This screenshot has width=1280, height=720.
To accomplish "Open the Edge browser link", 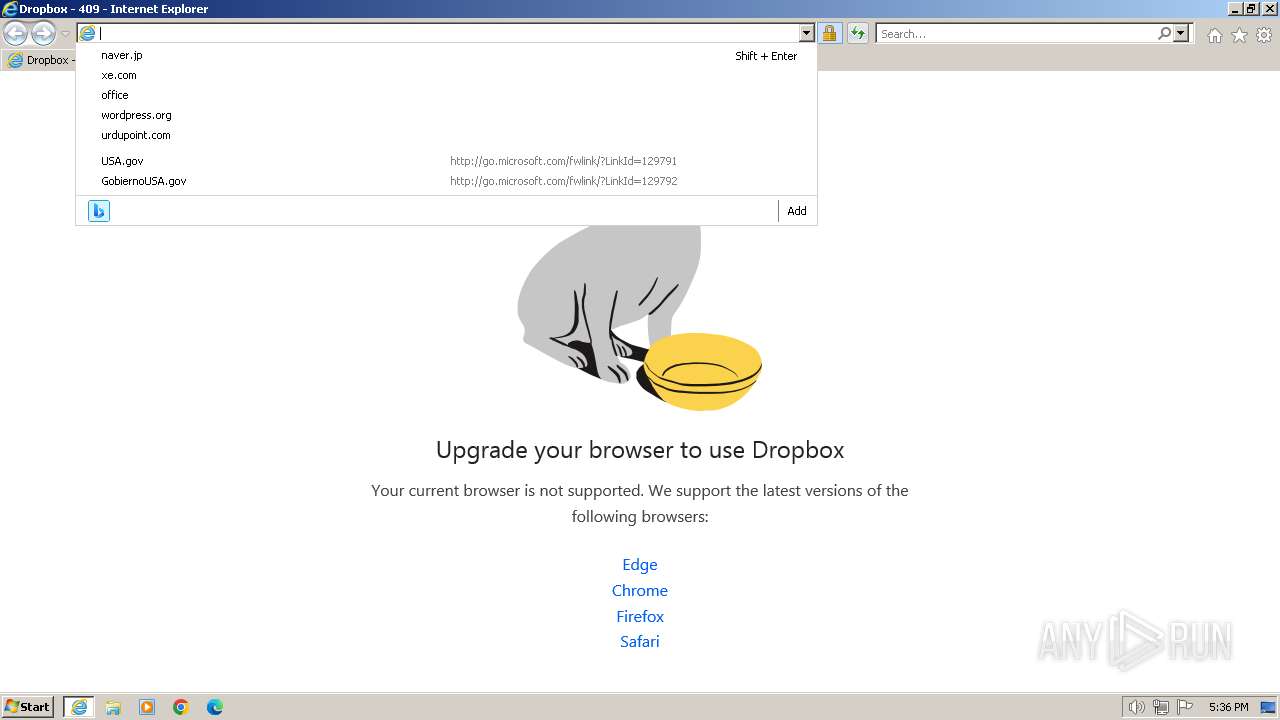I will coord(640,565).
